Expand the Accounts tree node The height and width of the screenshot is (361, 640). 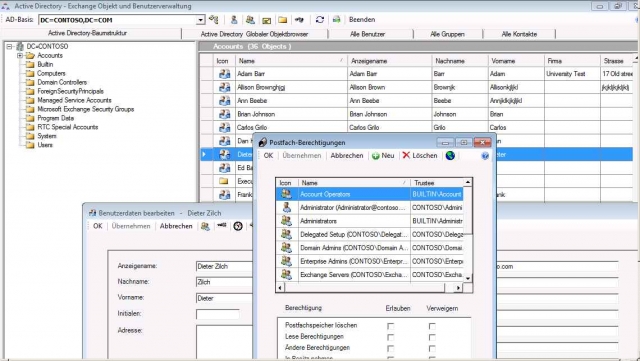[x=20, y=56]
